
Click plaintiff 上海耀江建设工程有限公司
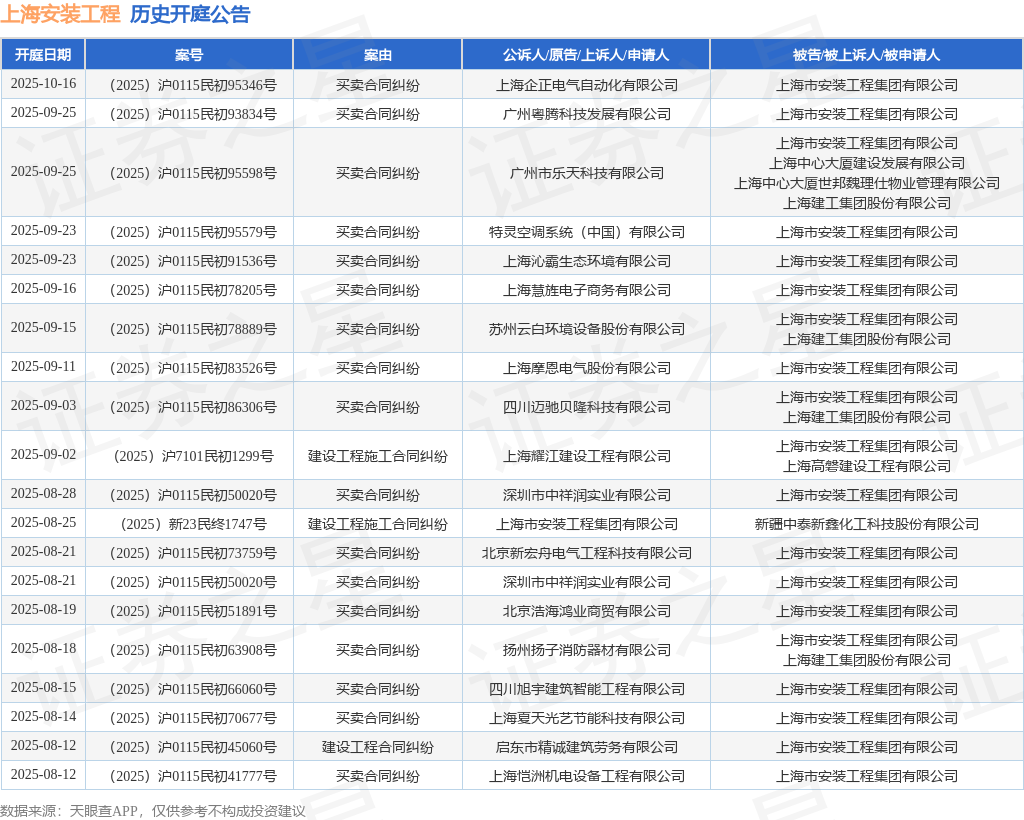point(586,456)
